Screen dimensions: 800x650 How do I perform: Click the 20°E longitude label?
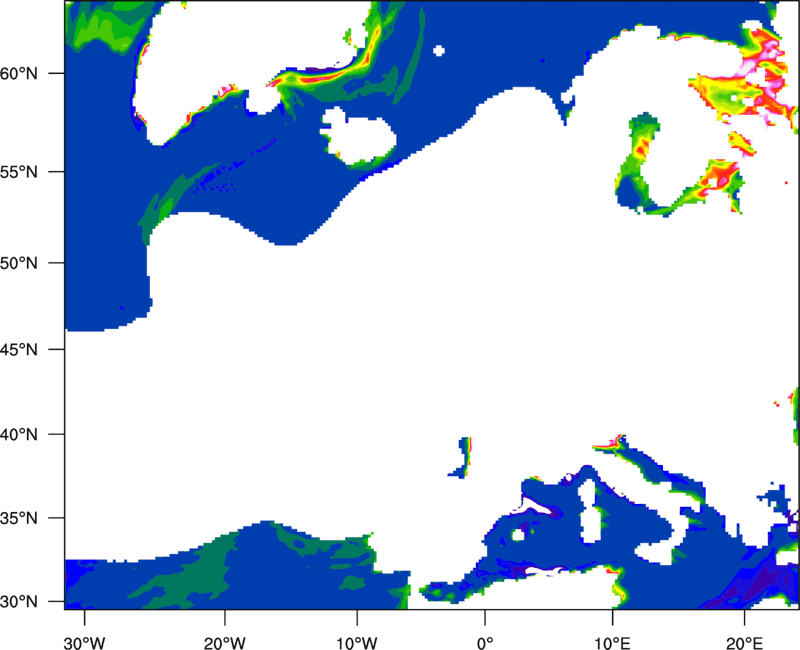pos(744,643)
